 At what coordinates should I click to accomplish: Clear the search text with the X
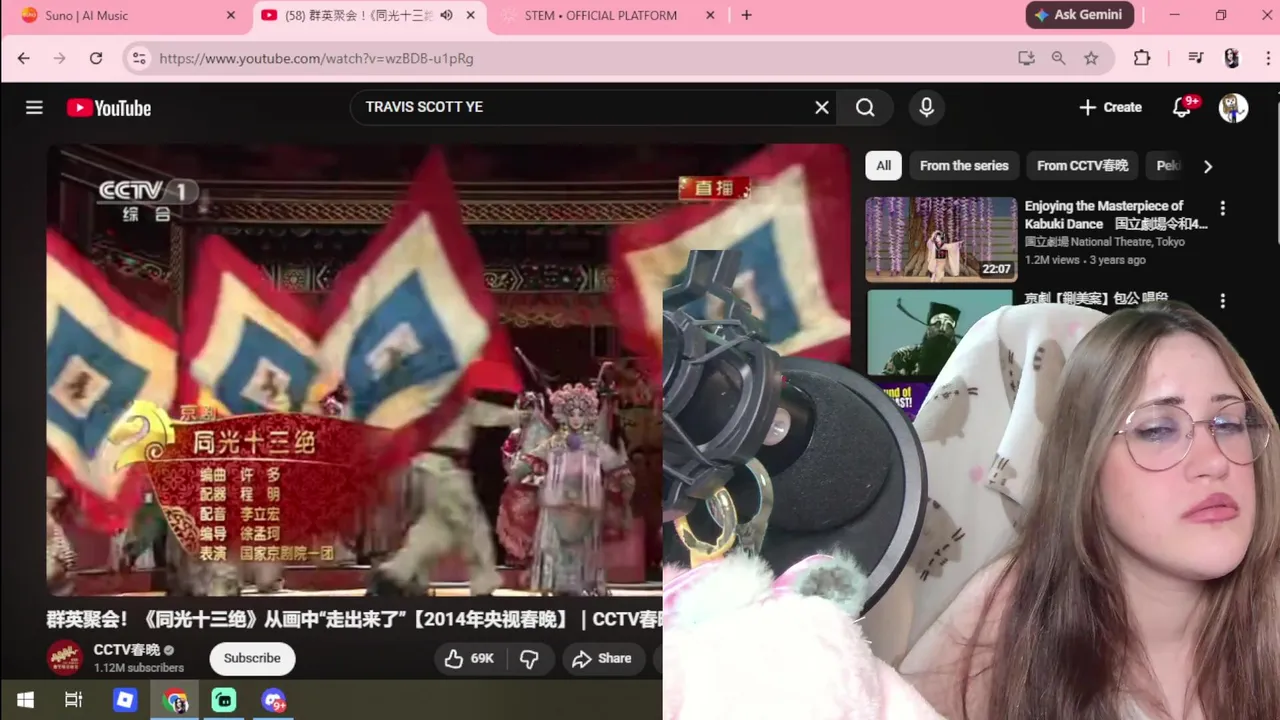[x=822, y=107]
